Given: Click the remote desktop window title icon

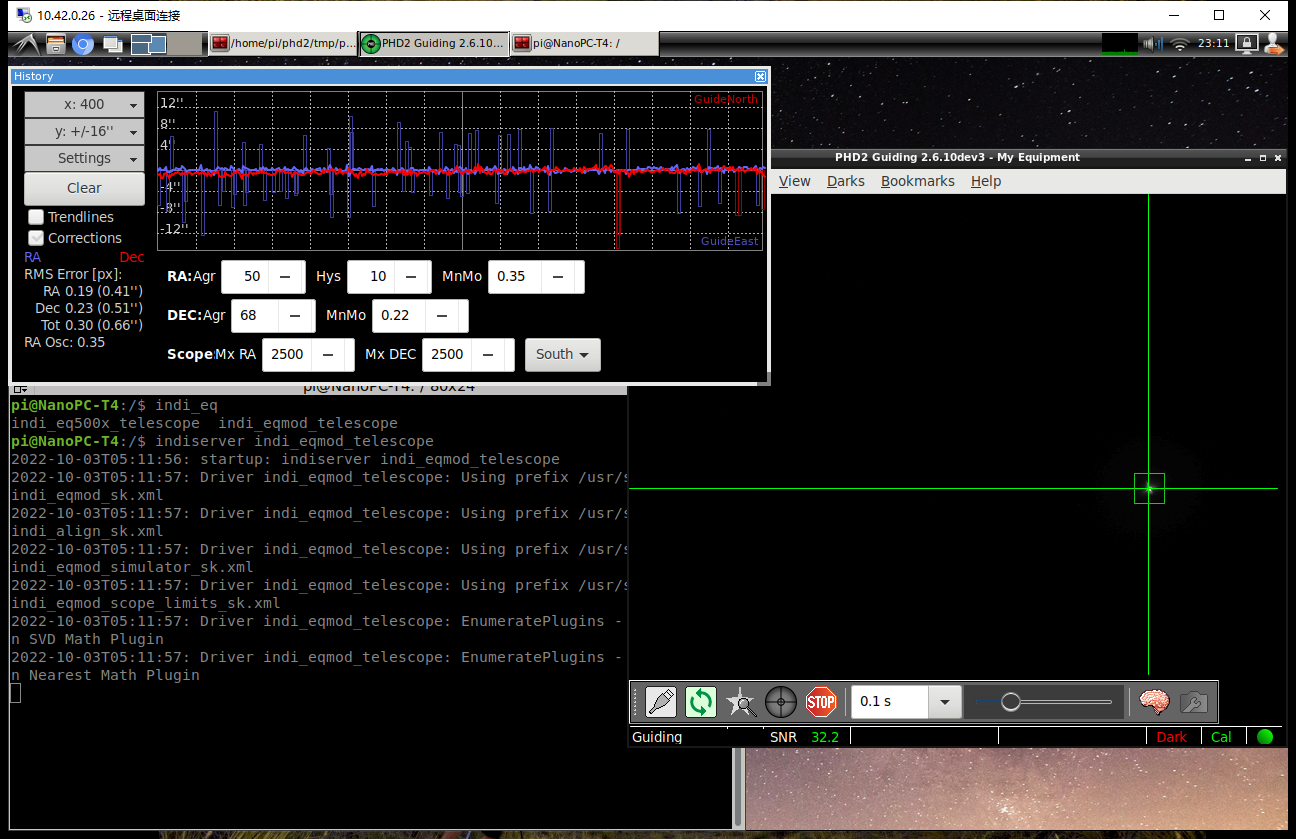Looking at the screenshot, I should tap(22, 15).
